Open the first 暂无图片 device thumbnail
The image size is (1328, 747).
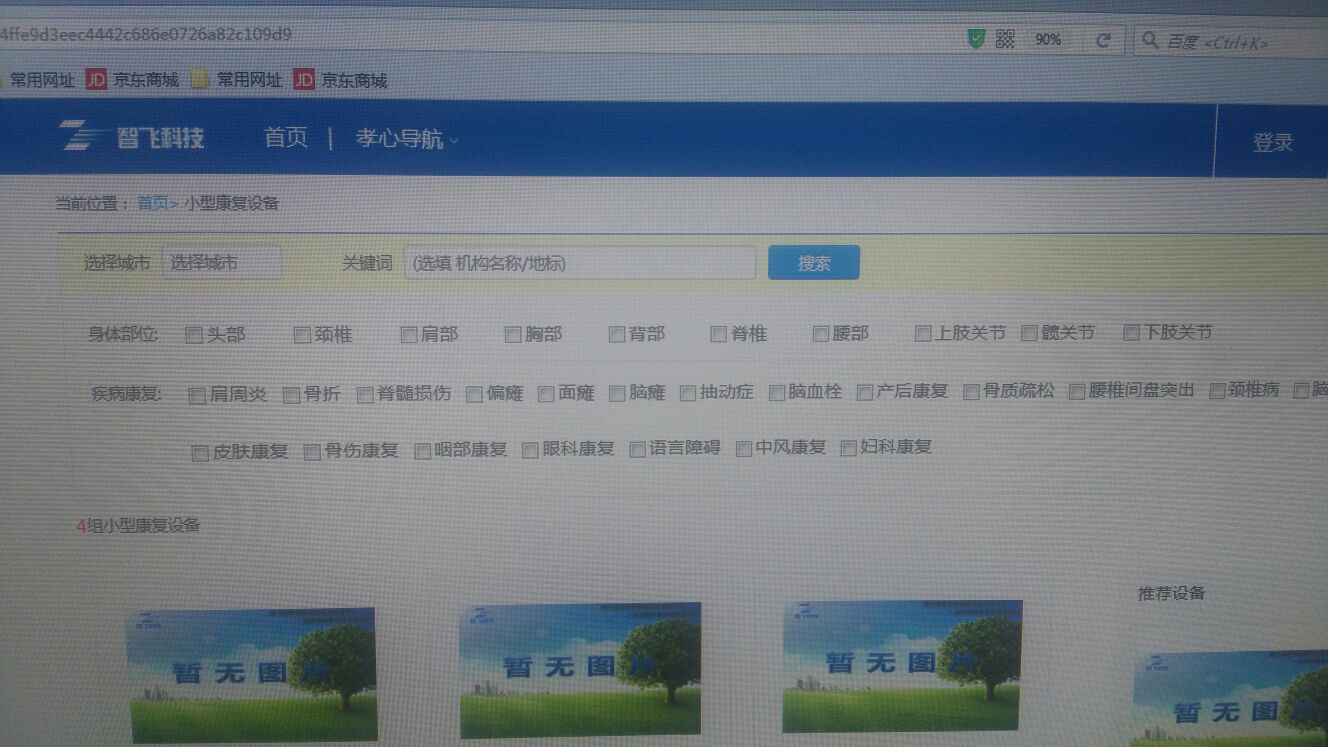[251, 674]
